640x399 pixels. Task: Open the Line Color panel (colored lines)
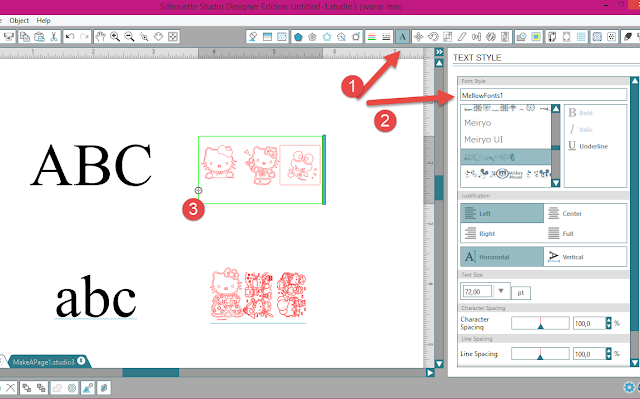[x=371, y=37]
